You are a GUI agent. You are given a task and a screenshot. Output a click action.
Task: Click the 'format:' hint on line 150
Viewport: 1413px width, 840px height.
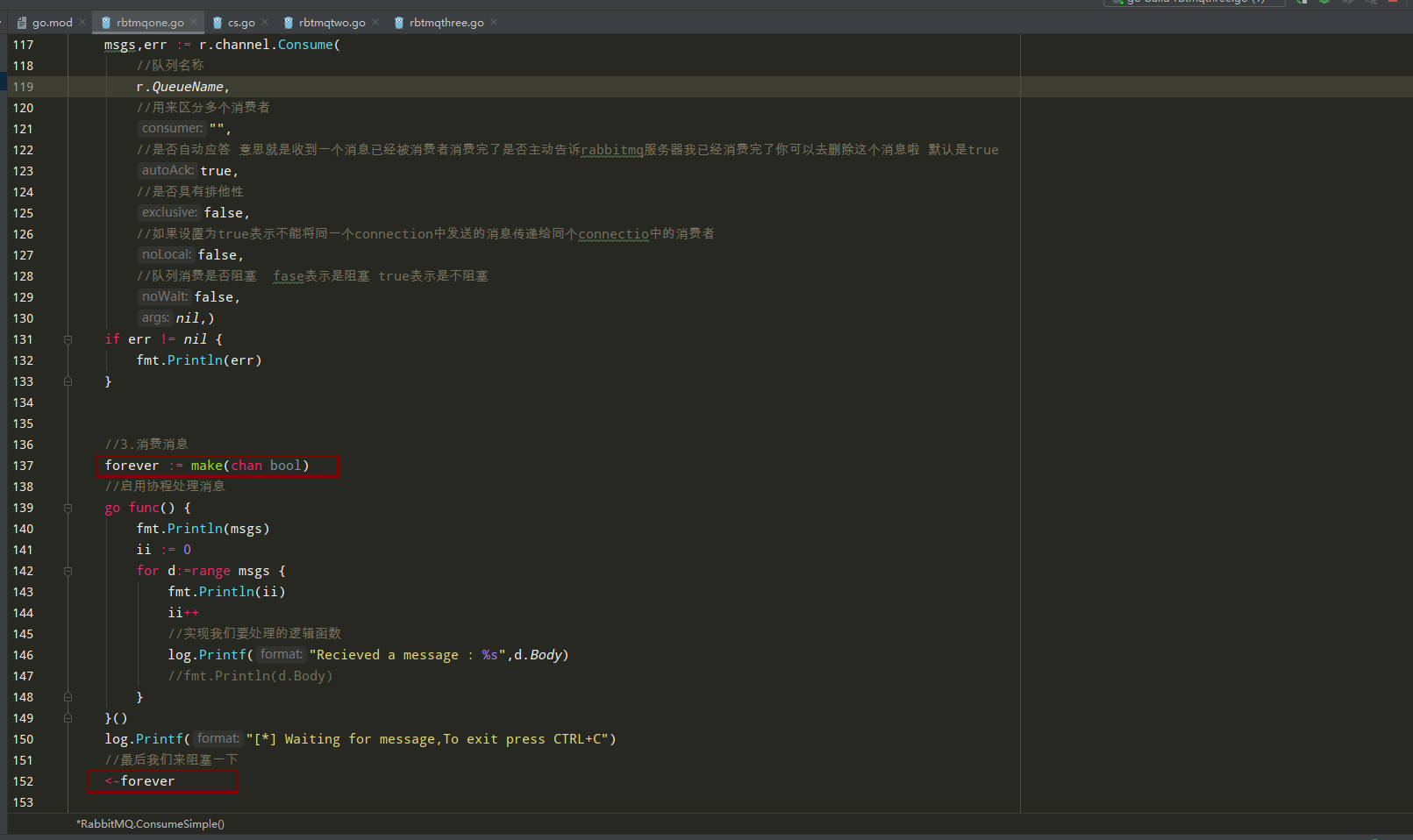pyautogui.click(x=218, y=738)
